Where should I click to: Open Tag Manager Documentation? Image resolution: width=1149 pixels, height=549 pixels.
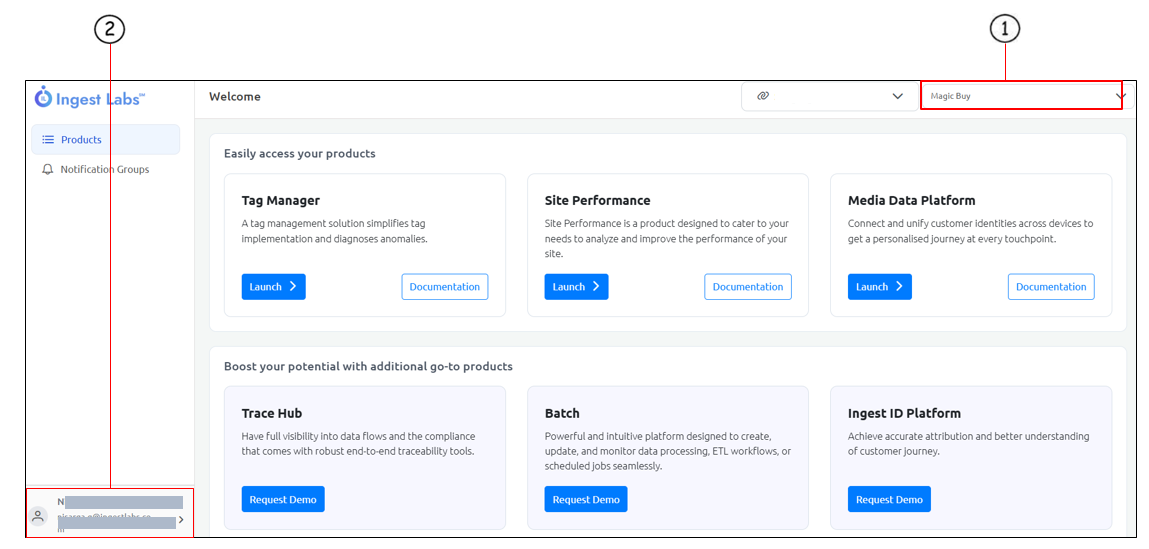[444, 287]
